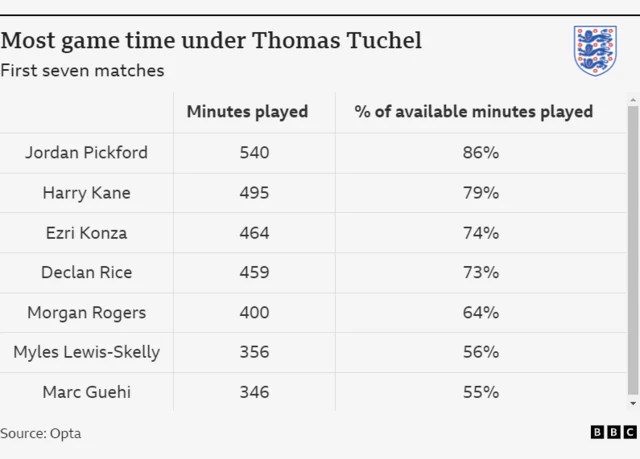The height and width of the screenshot is (459, 640).
Task: Click the chart title about Thomas Tuchel
Action: 211,40
